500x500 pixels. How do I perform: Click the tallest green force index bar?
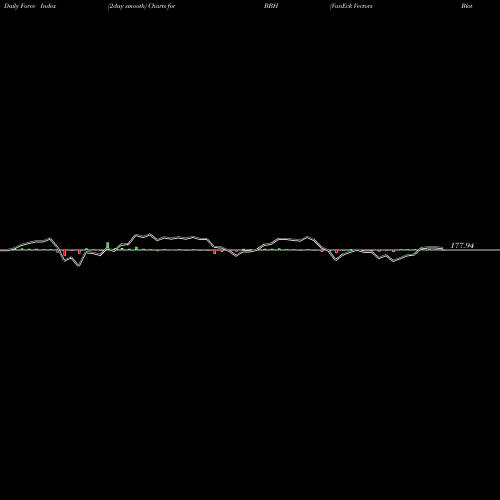click(x=107, y=246)
